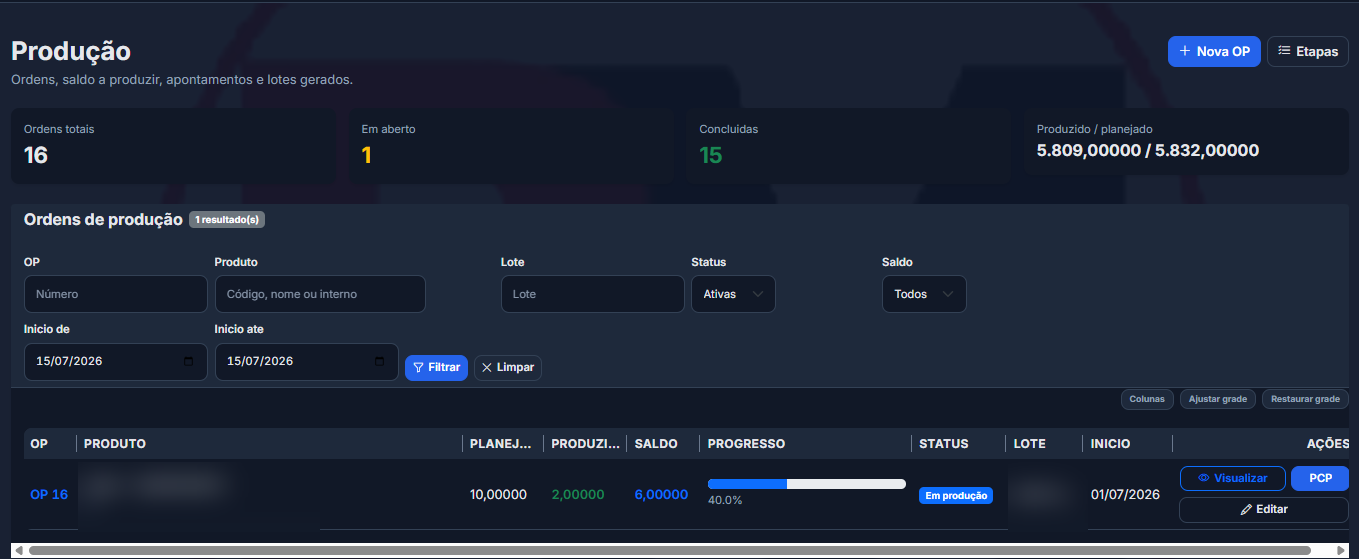Open the Colunas grid options
This screenshot has height=559, width=1359.
pyautogui.click(x=1147, y=399)
